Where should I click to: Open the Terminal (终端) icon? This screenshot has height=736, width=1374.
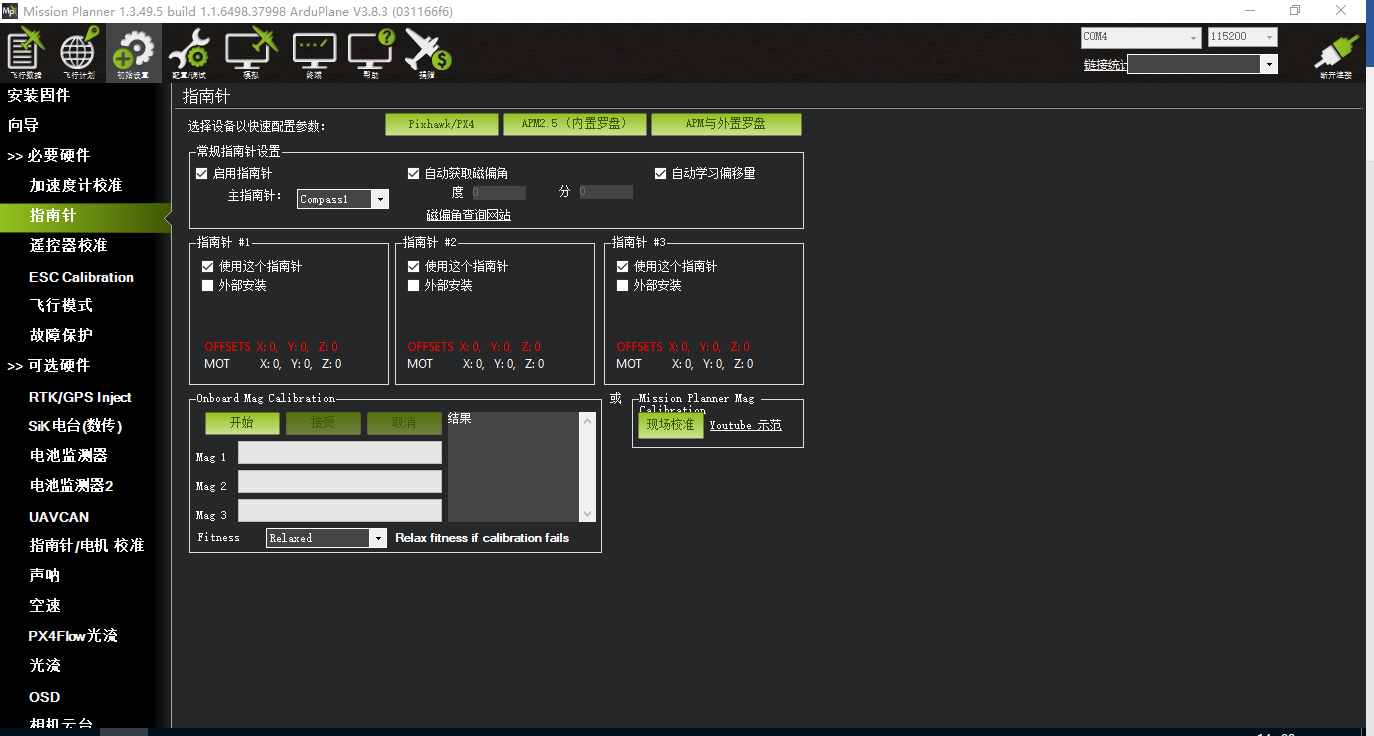tap(314, 53)
